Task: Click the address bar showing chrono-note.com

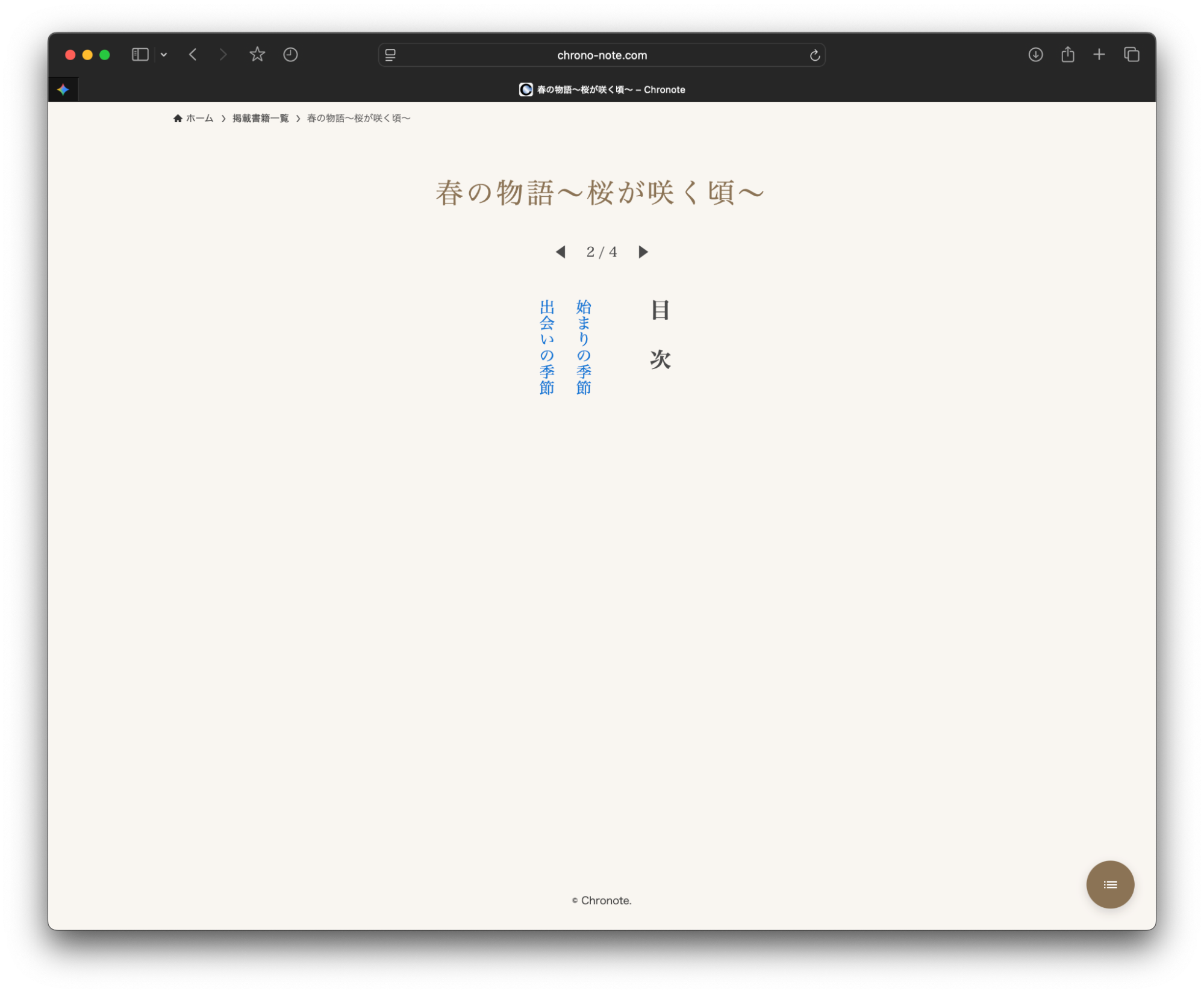Action: coord(602,55)
